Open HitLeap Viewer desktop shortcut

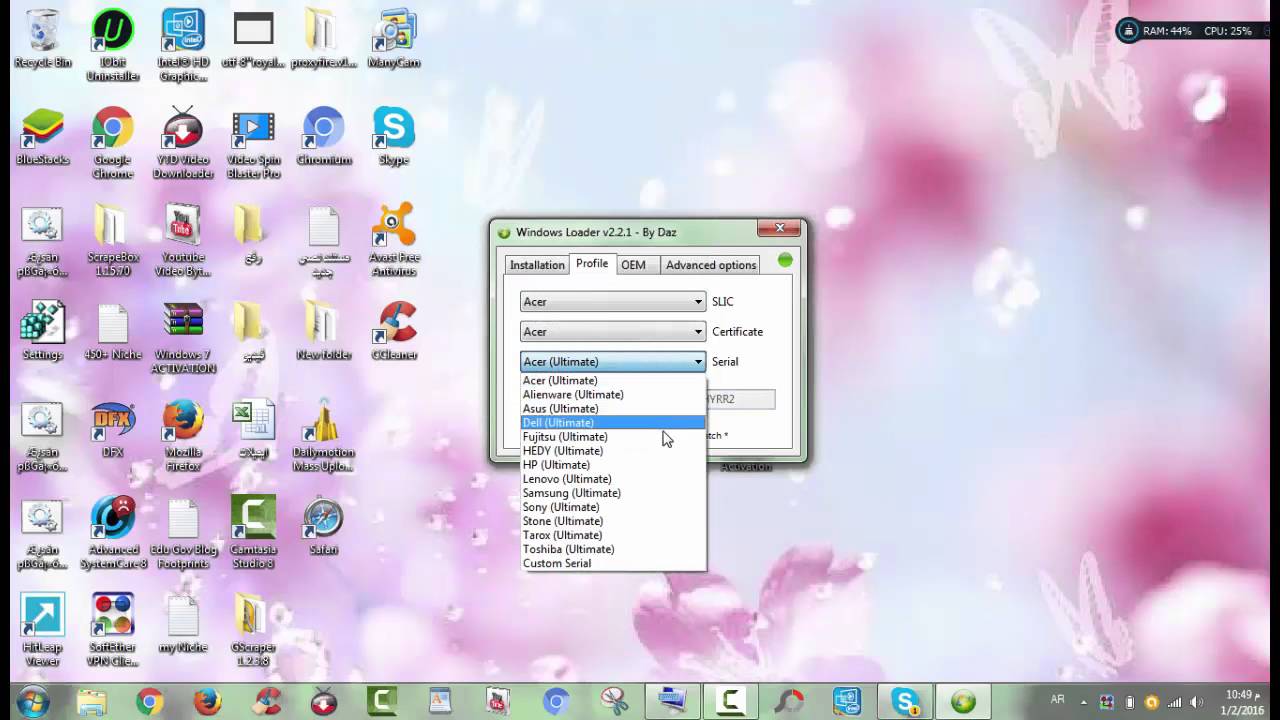click(x=42, y=630)
